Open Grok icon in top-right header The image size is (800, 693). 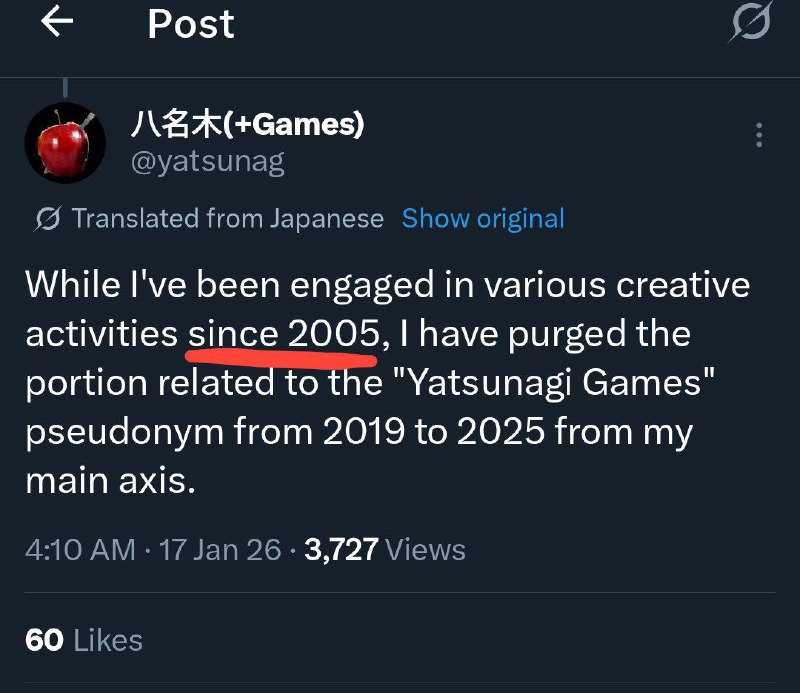tap(750, 24)
